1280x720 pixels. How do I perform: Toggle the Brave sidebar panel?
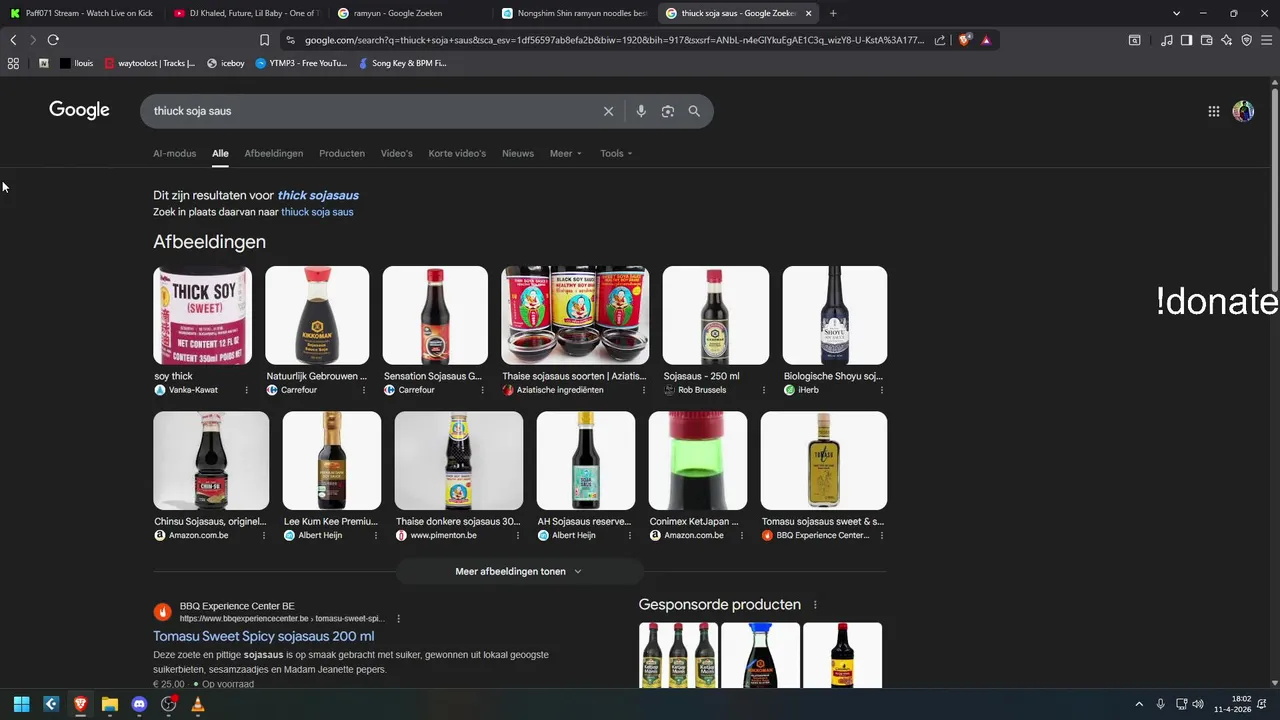(1186, 40)
